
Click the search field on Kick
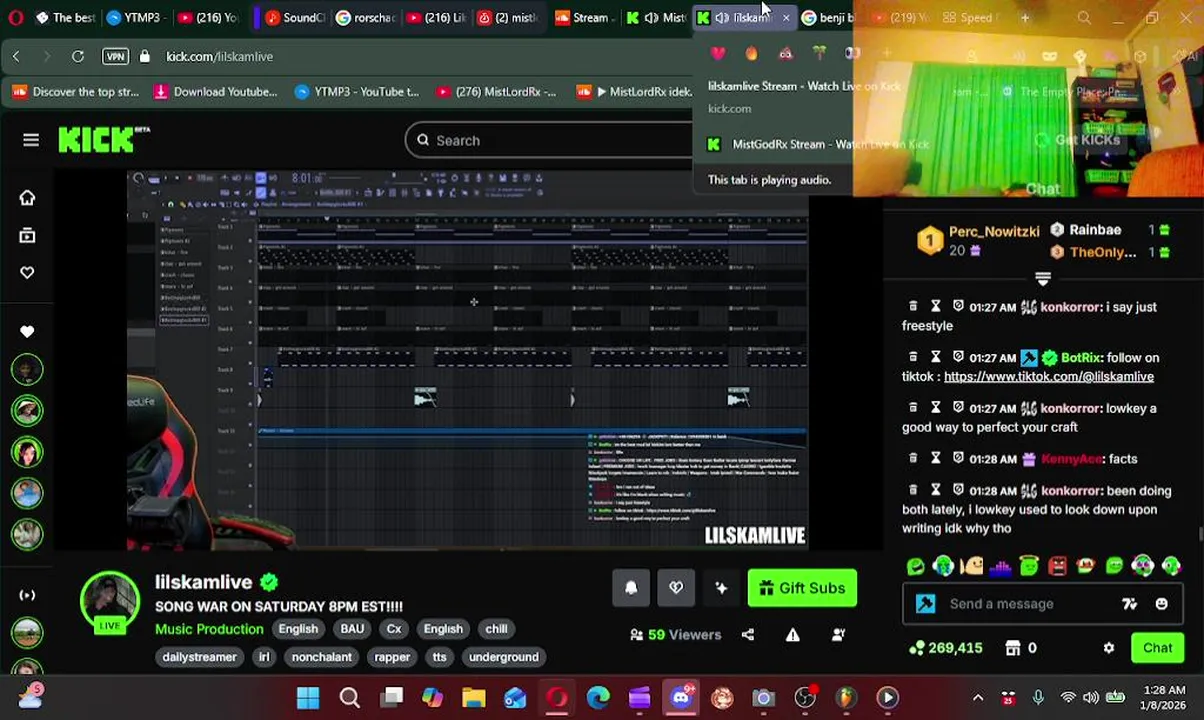(x=550, y=141)
